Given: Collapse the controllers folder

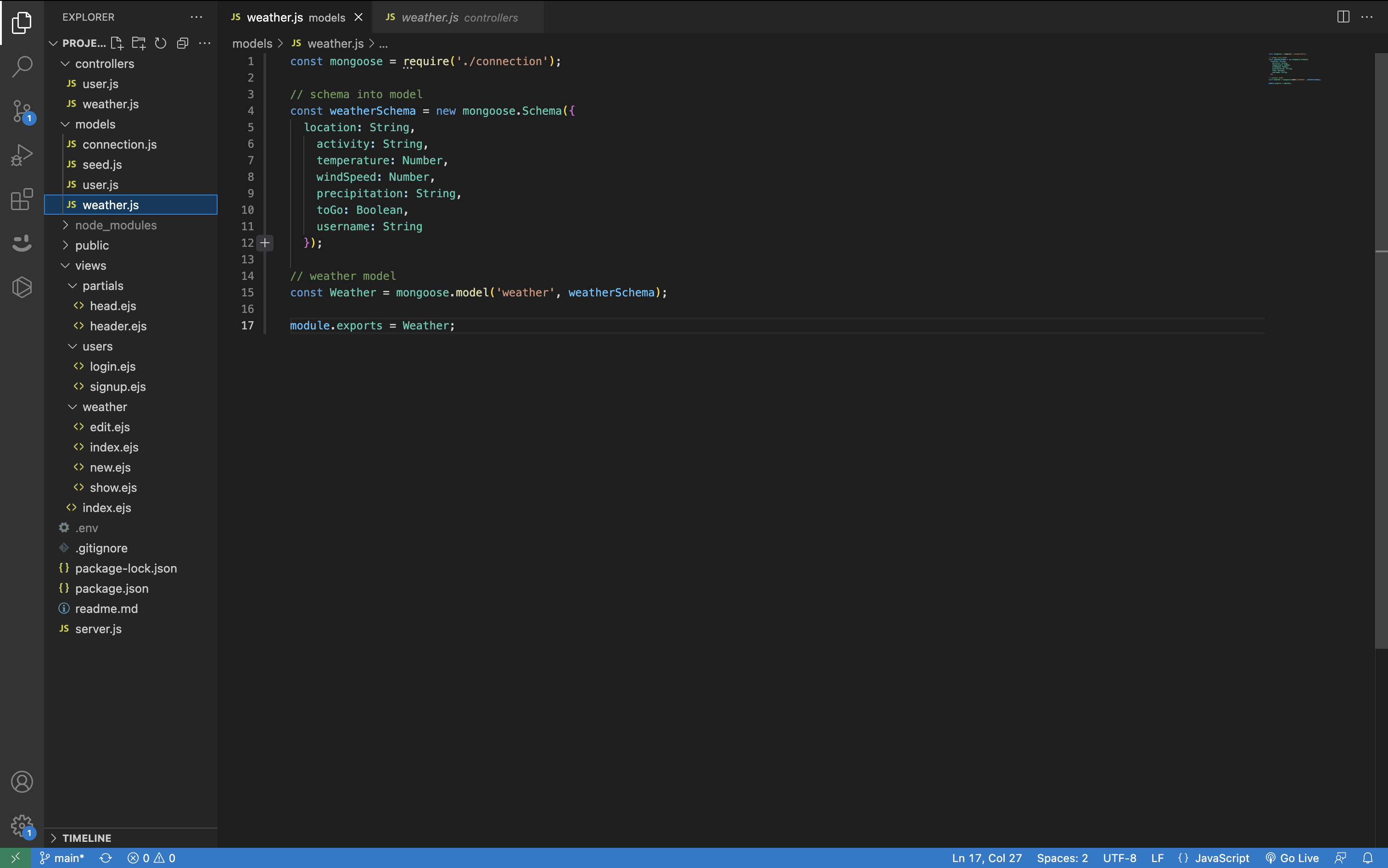Looking at the screenshot, I should [104, 64].
